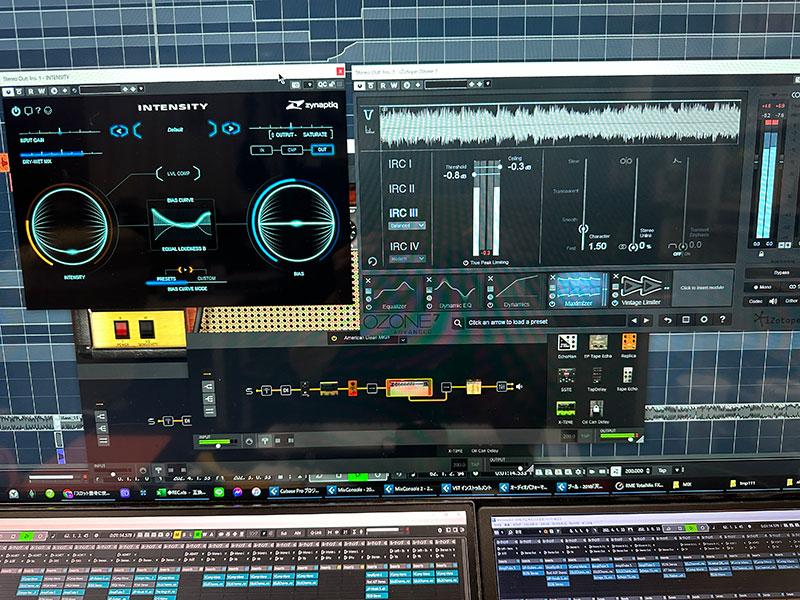Image resolution: width=800 pixels, height=600 pixels.
Task: Open the Vintage Limiter module in Ozone
Action: click(x=642, y=288)
